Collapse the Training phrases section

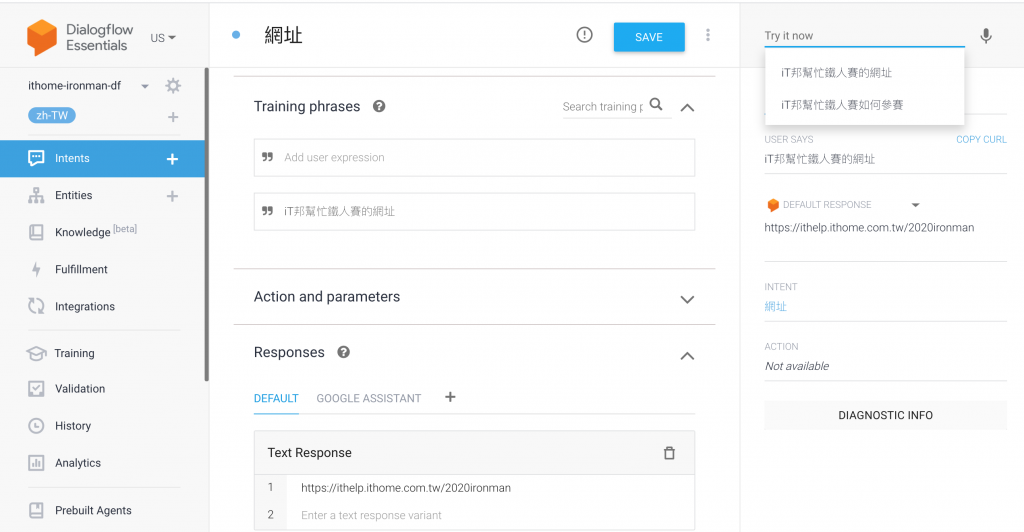pyautogui.click(x=686, y=107)
